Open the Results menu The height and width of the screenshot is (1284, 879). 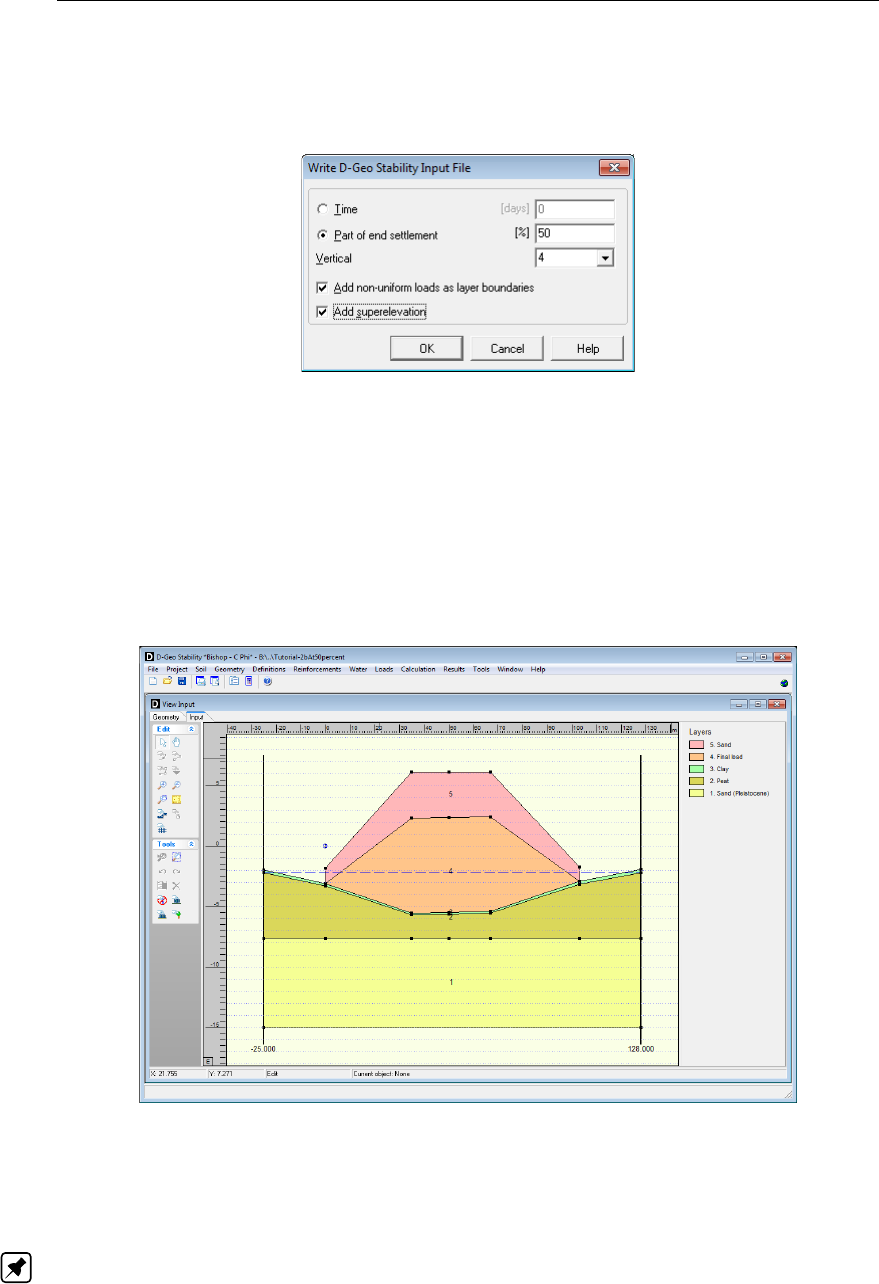(x=455, y=668)
